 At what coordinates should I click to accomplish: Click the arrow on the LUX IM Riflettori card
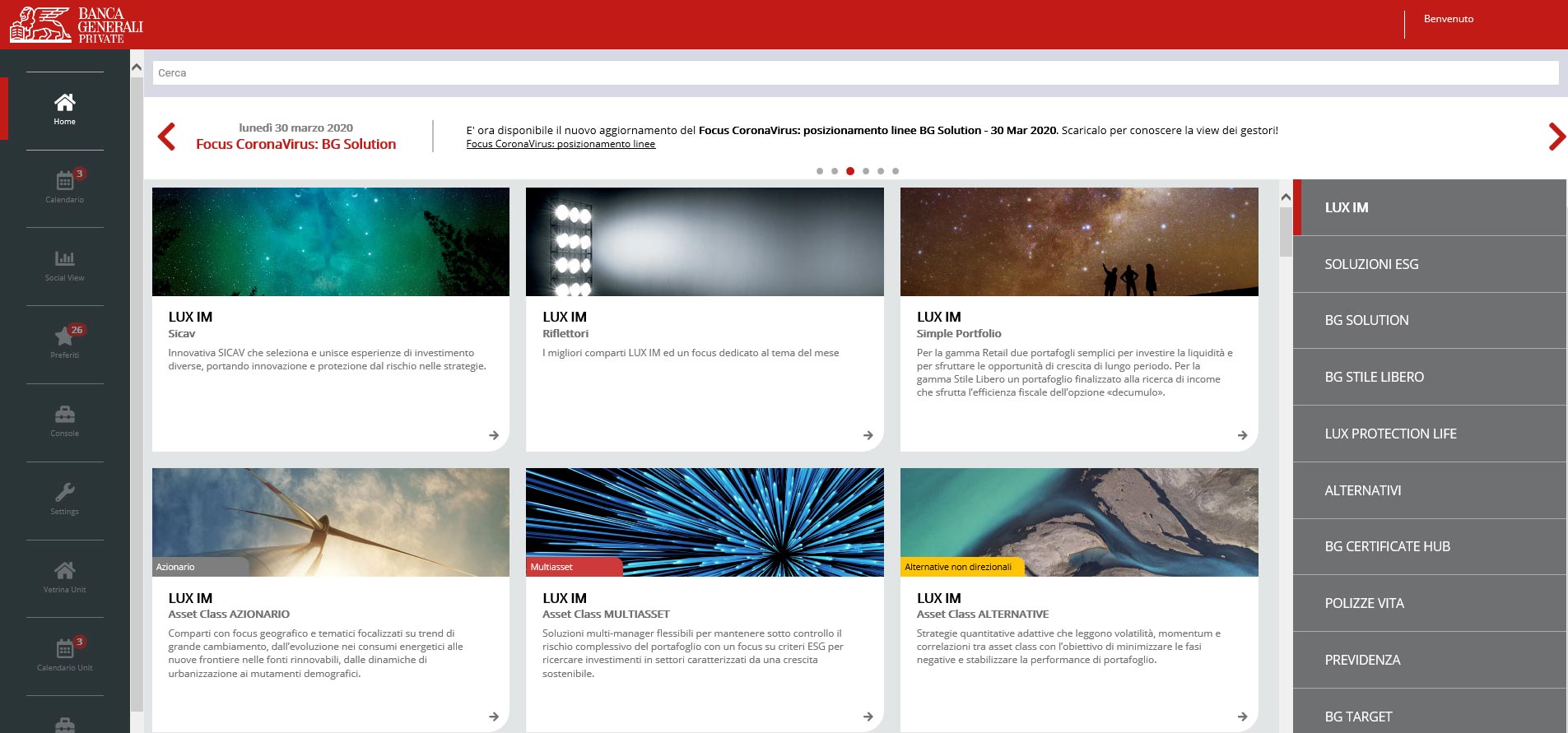[868, 435]
